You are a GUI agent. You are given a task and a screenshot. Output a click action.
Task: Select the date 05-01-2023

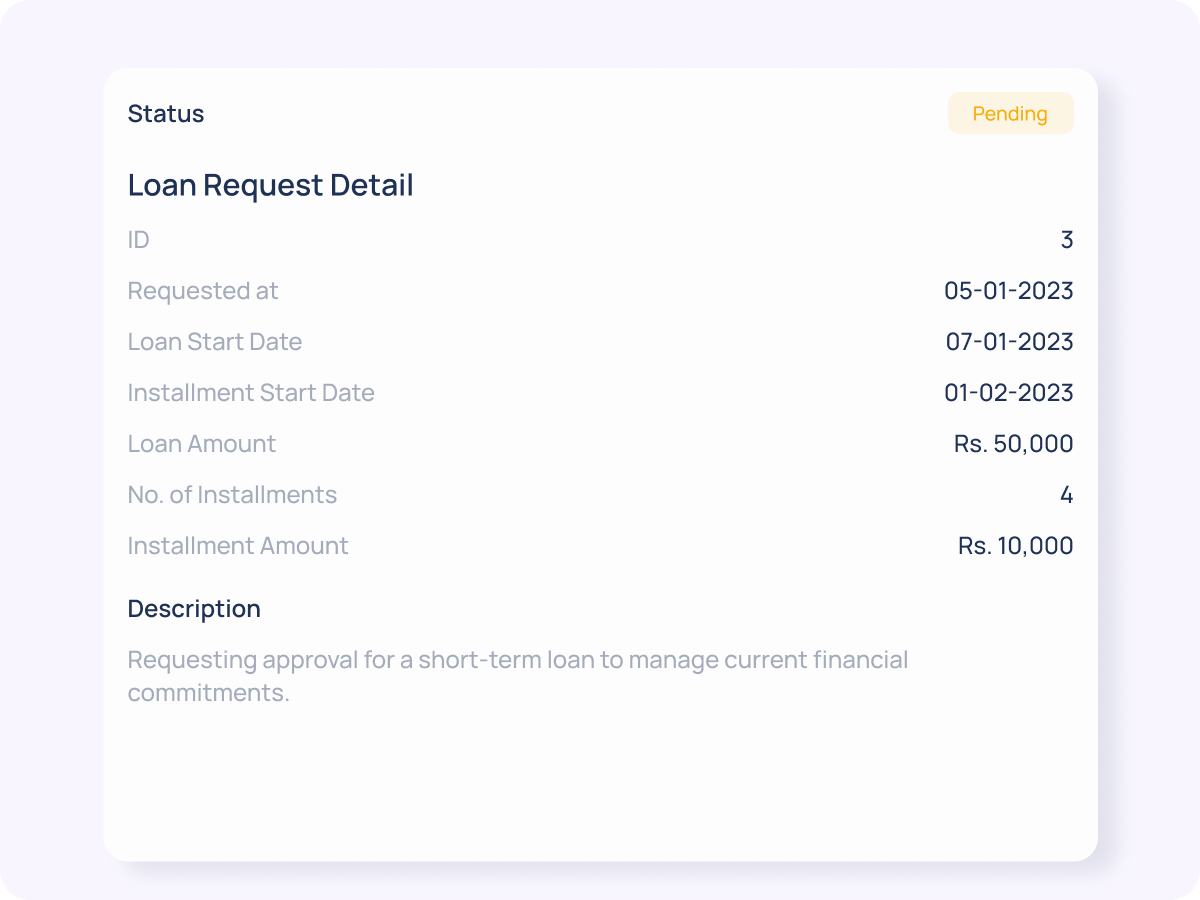1010,291
